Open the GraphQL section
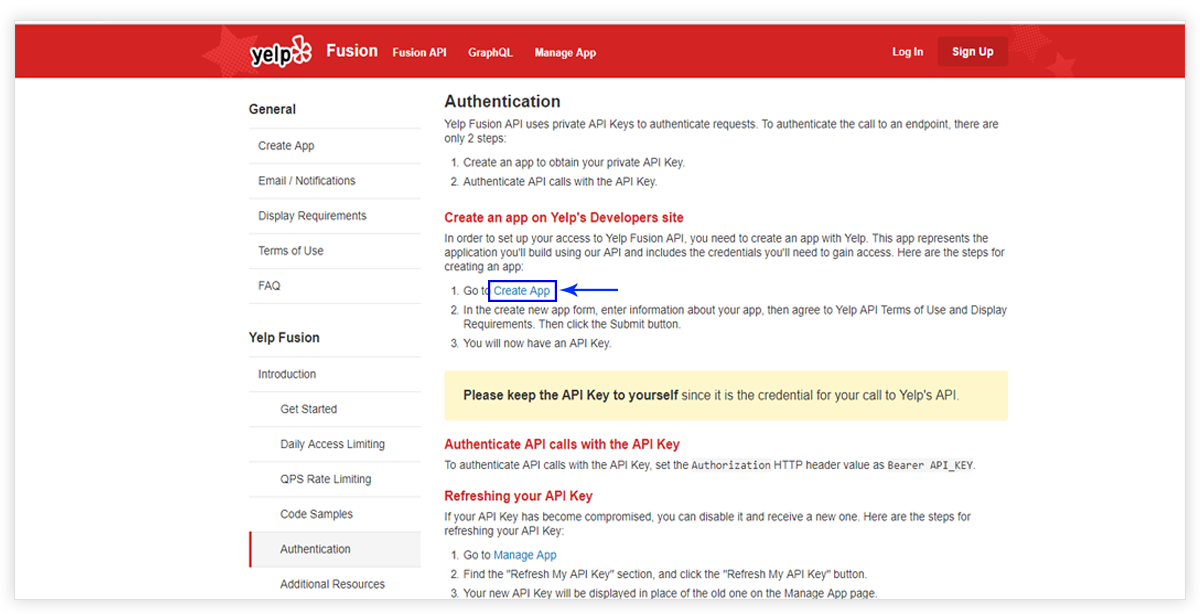This screenshot has width=1200, height=614. [x=490, y=52]
